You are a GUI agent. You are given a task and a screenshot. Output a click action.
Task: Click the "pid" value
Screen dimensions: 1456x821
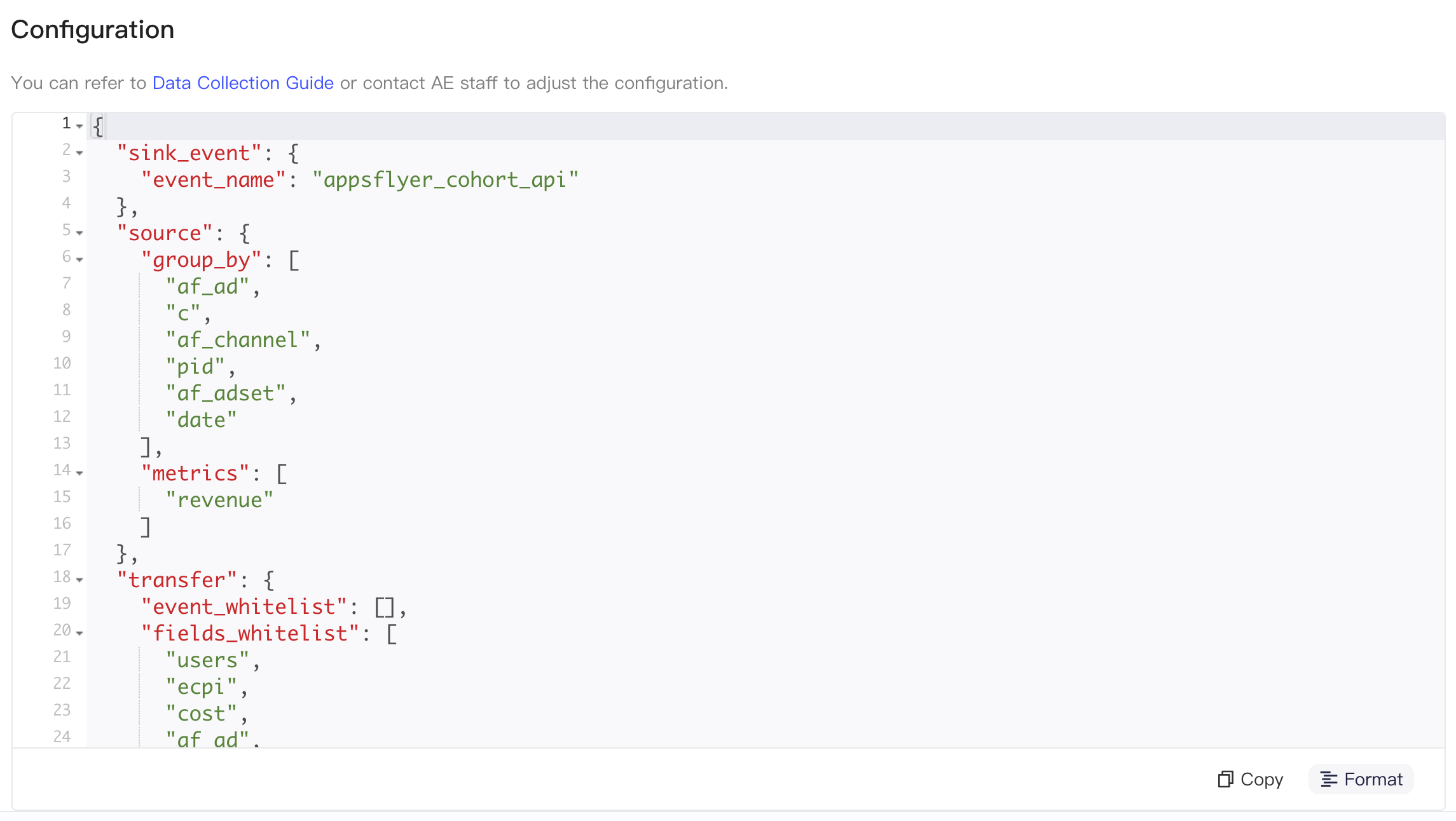tap(195, 367)
